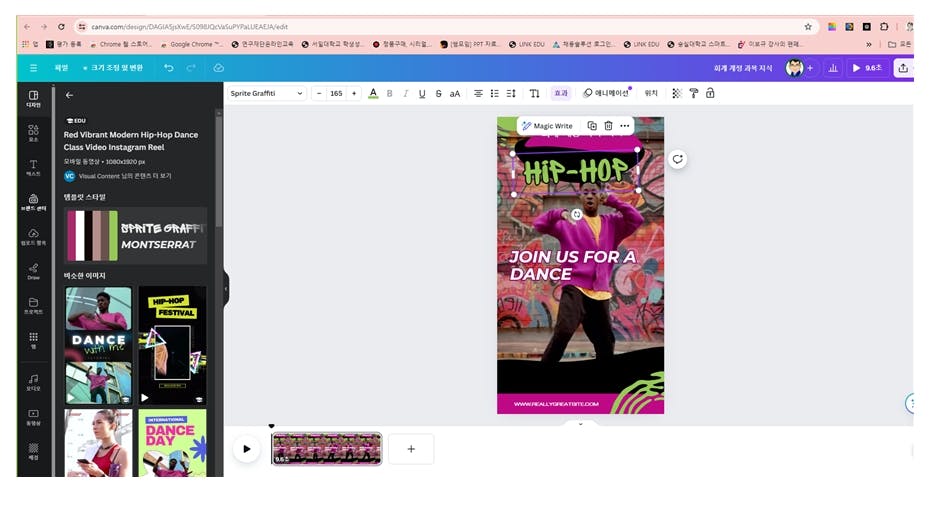Select the HIP-HOP text on canvas
The width and height of the screenshot is (933, 505).
coord(575,171)
